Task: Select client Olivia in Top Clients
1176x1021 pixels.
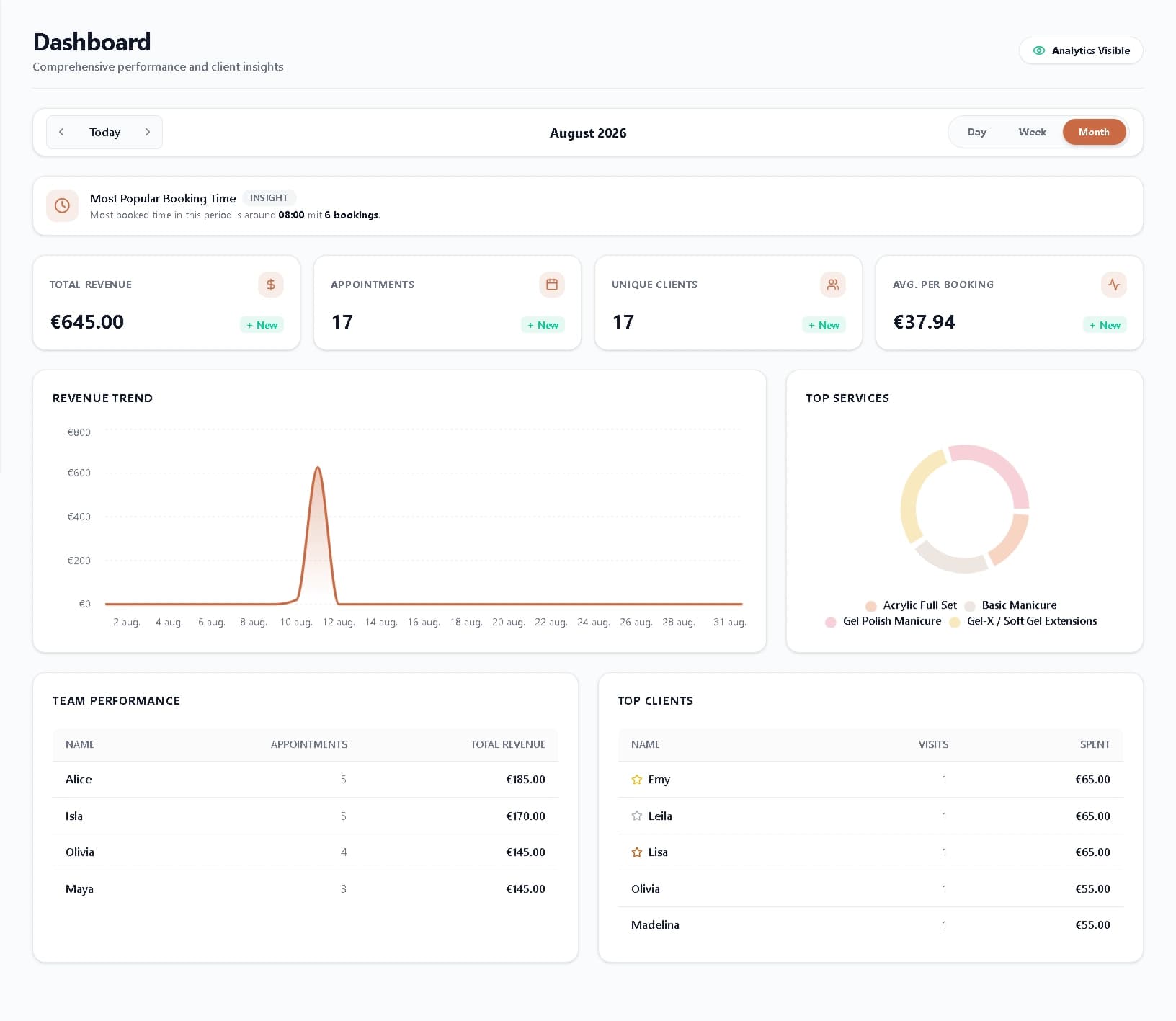Action: click(870, 888)
